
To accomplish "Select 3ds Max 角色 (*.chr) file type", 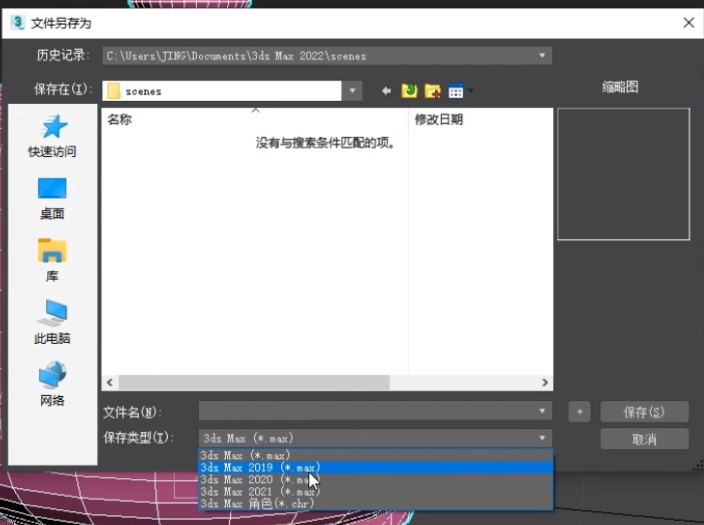I will [x=375, y=503].
